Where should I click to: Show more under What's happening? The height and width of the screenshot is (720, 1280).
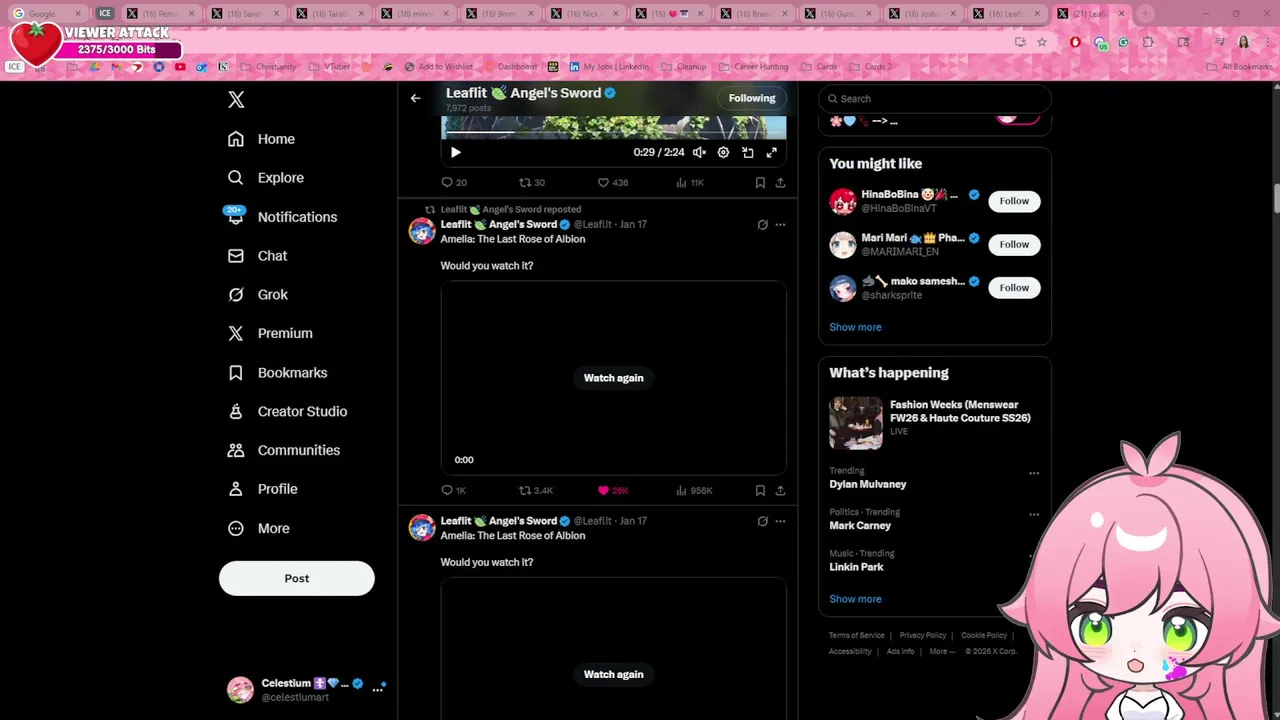[855, 599]
